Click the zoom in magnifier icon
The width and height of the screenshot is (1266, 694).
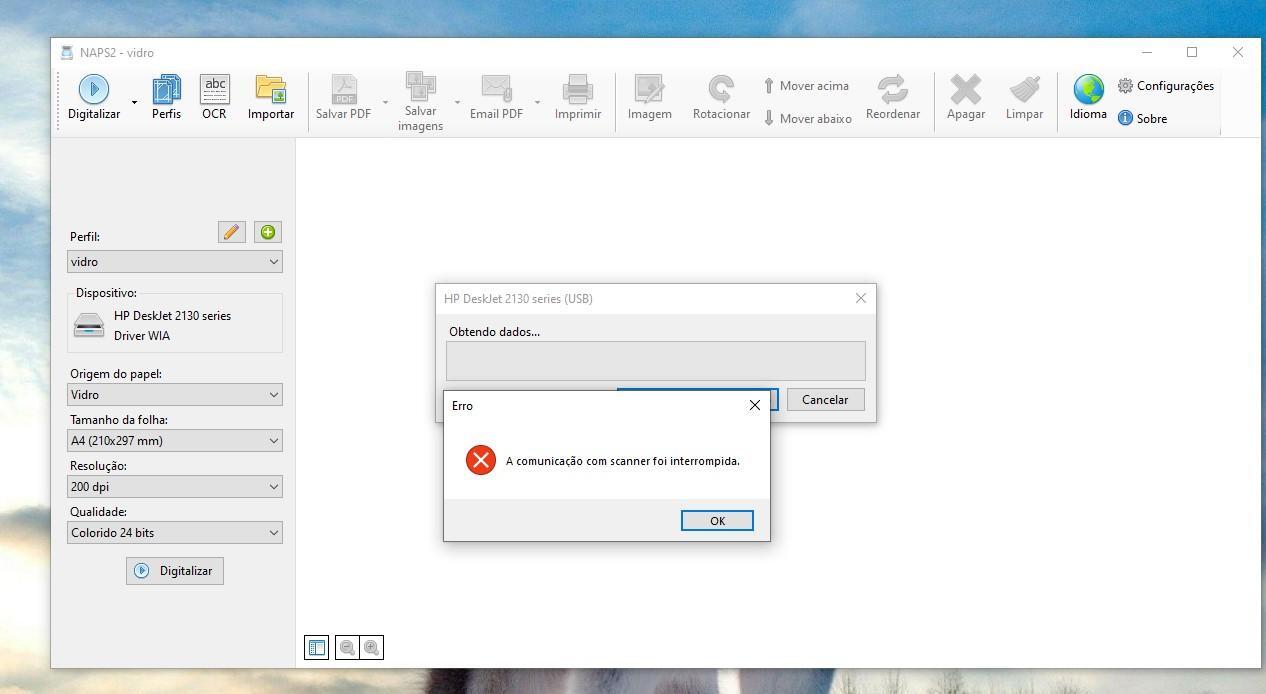click(x=371, y=648)
